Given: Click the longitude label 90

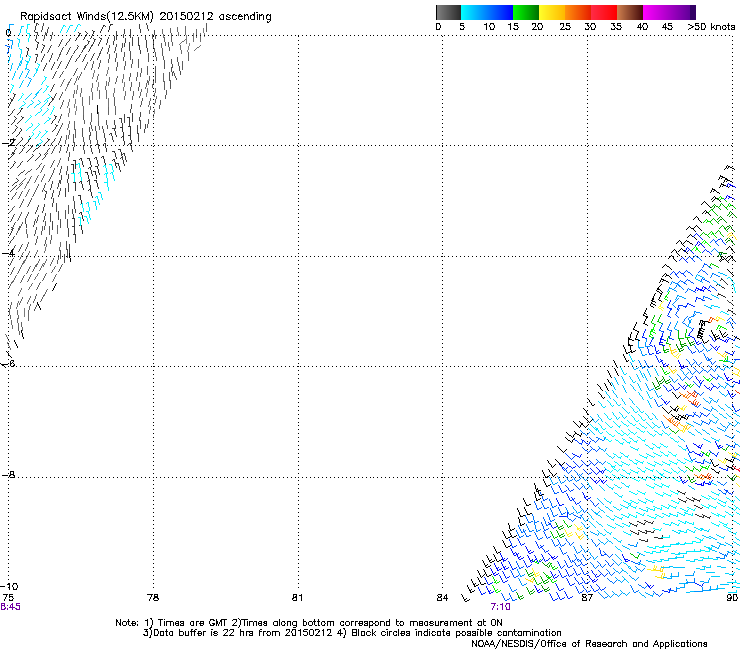Looking at the screenshot, I should (x=732, y=597).
